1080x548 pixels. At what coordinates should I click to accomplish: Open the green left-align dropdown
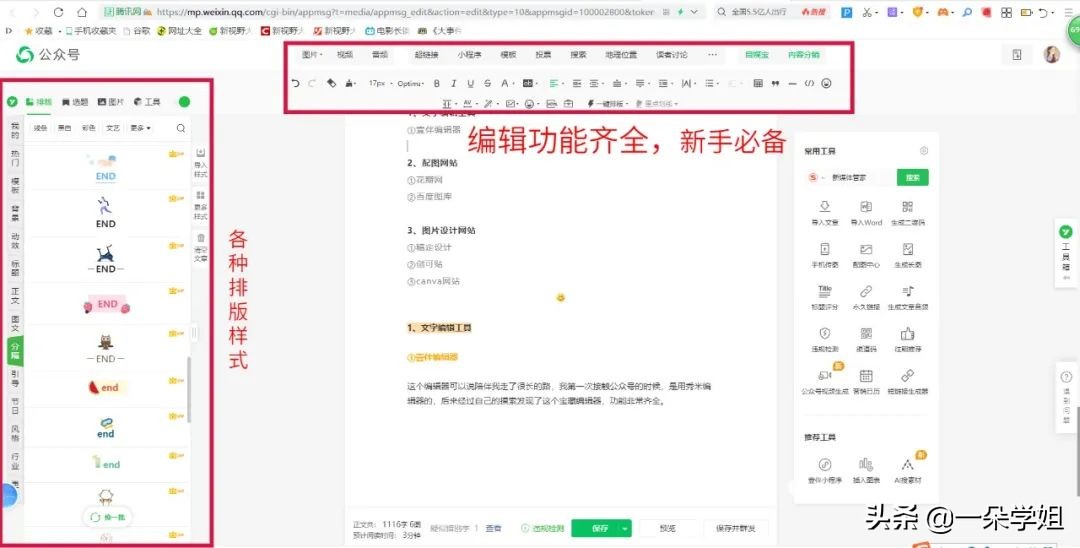pyautogui.click(x=555, y=83)
